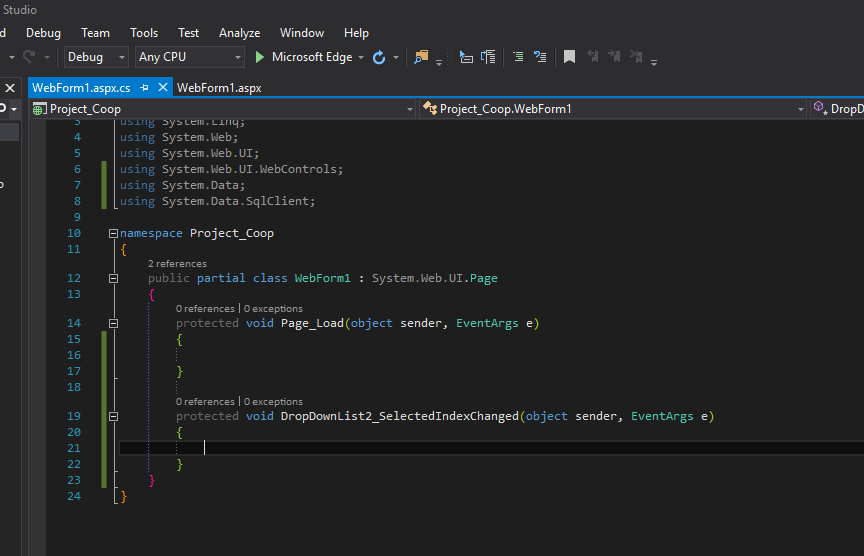Collapse the WebForm1 class block
The height and width of the screenshot is (556, 864).
(113, 278)
